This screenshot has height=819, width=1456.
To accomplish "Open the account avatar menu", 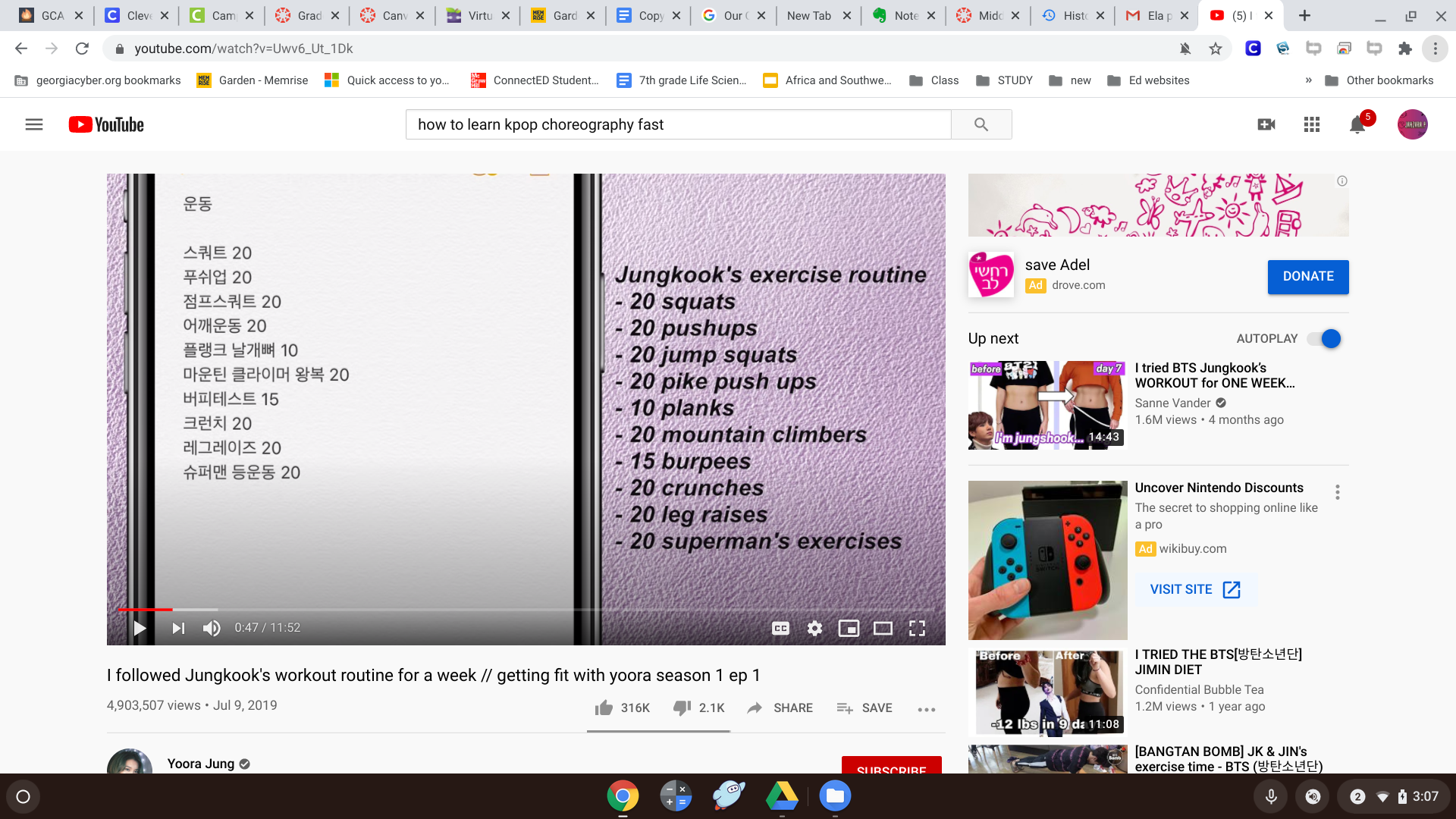I will coord(1413,124).
